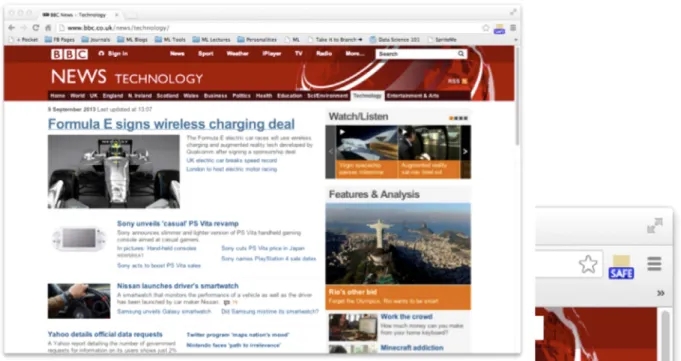Screen dimensions: 681x361
Task: Close the BBC News - Technology tab
Action: point(116,15)
